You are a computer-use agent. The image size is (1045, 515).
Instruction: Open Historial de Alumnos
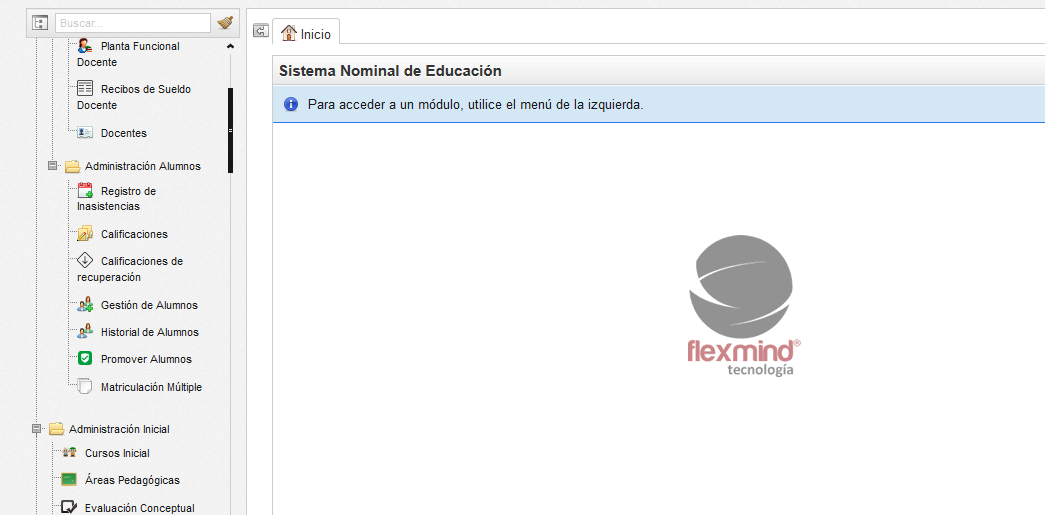click(x=150, y=332)
